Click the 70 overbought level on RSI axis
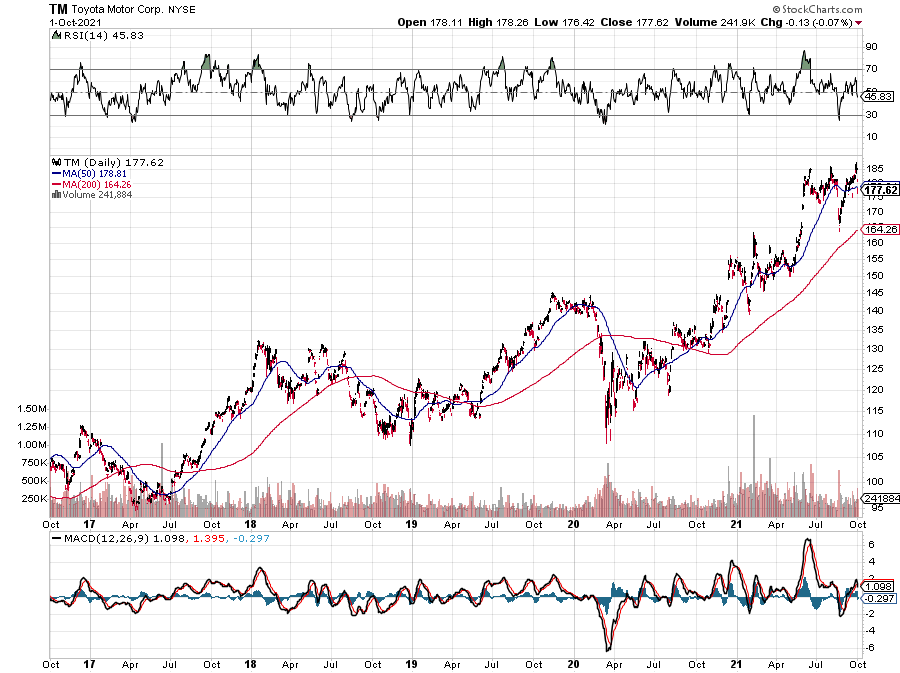 pos(871,68)
